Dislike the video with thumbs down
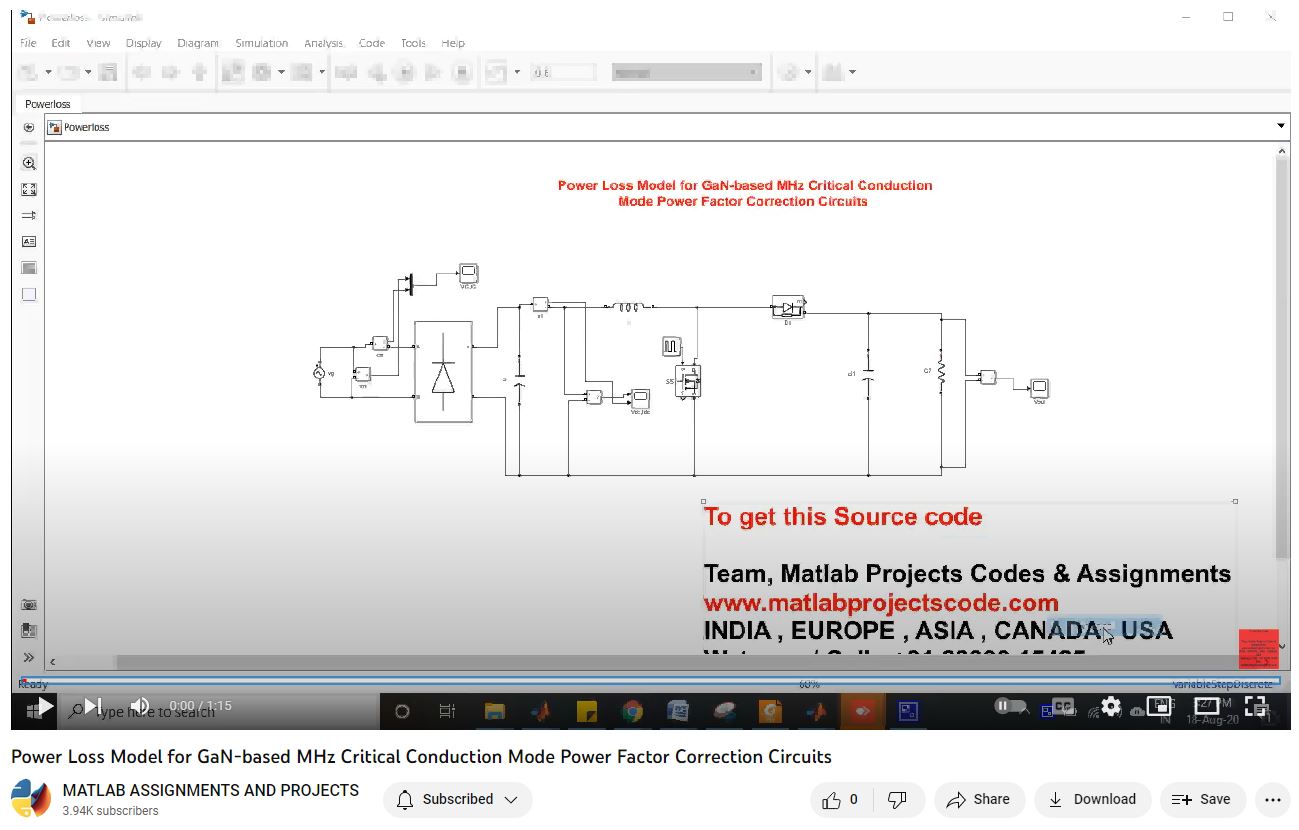This screenshot has width=1299, height=830. pyautogui.click(x=897, y=799)
